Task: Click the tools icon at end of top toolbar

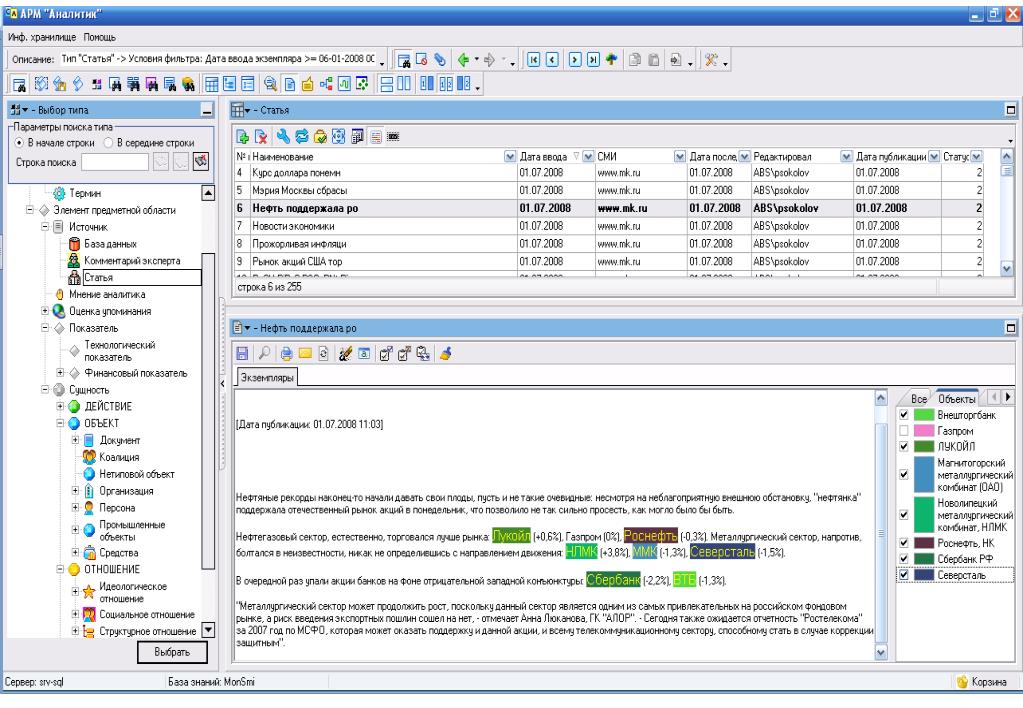Action: coord(711,60)
